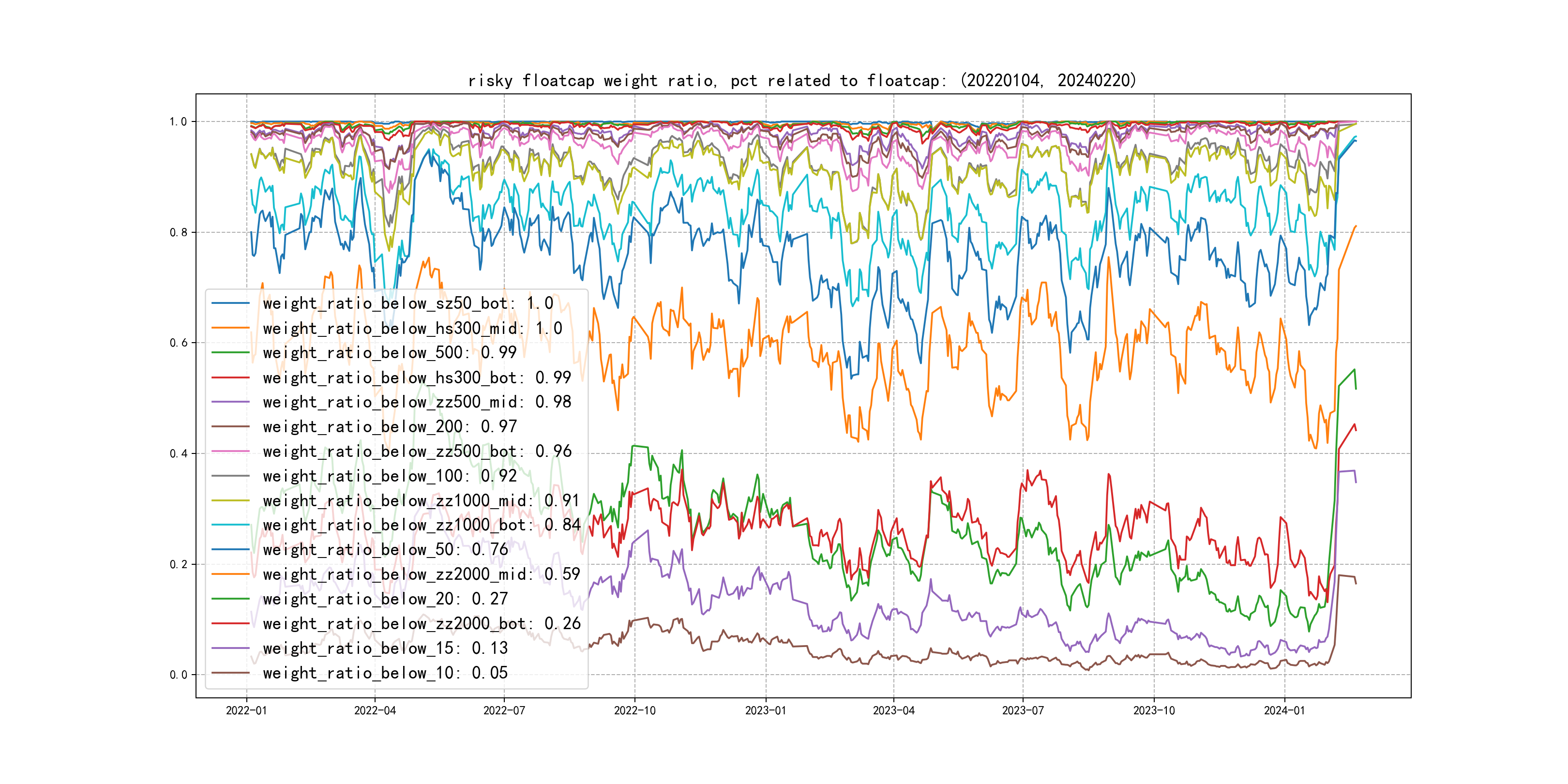Click legend entry weight_ratio_below_sz50_bot
This screenshot has height=784, width=1568.
(x=408, y=303)
